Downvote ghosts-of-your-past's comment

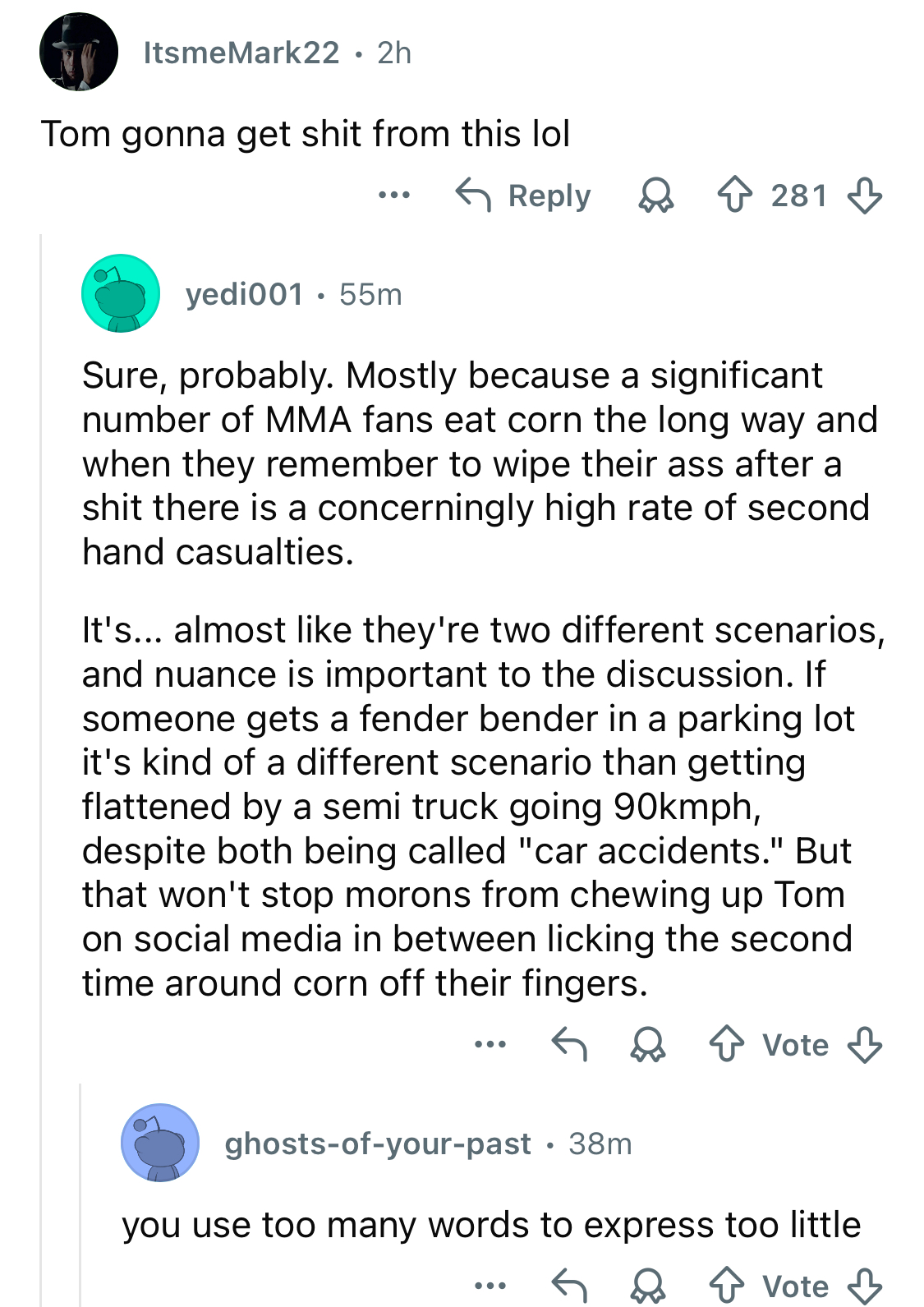(864, 1285)
